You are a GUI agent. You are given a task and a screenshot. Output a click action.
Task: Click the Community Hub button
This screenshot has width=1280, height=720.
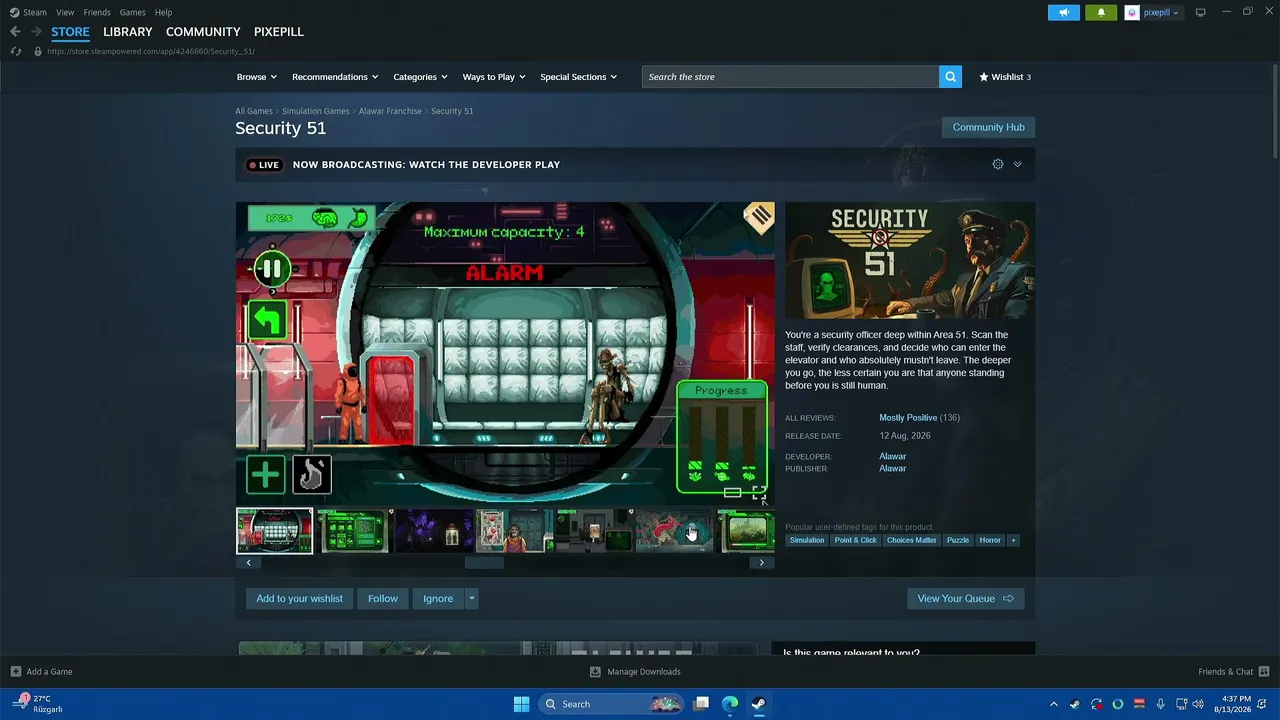click(x=988, y=128)
